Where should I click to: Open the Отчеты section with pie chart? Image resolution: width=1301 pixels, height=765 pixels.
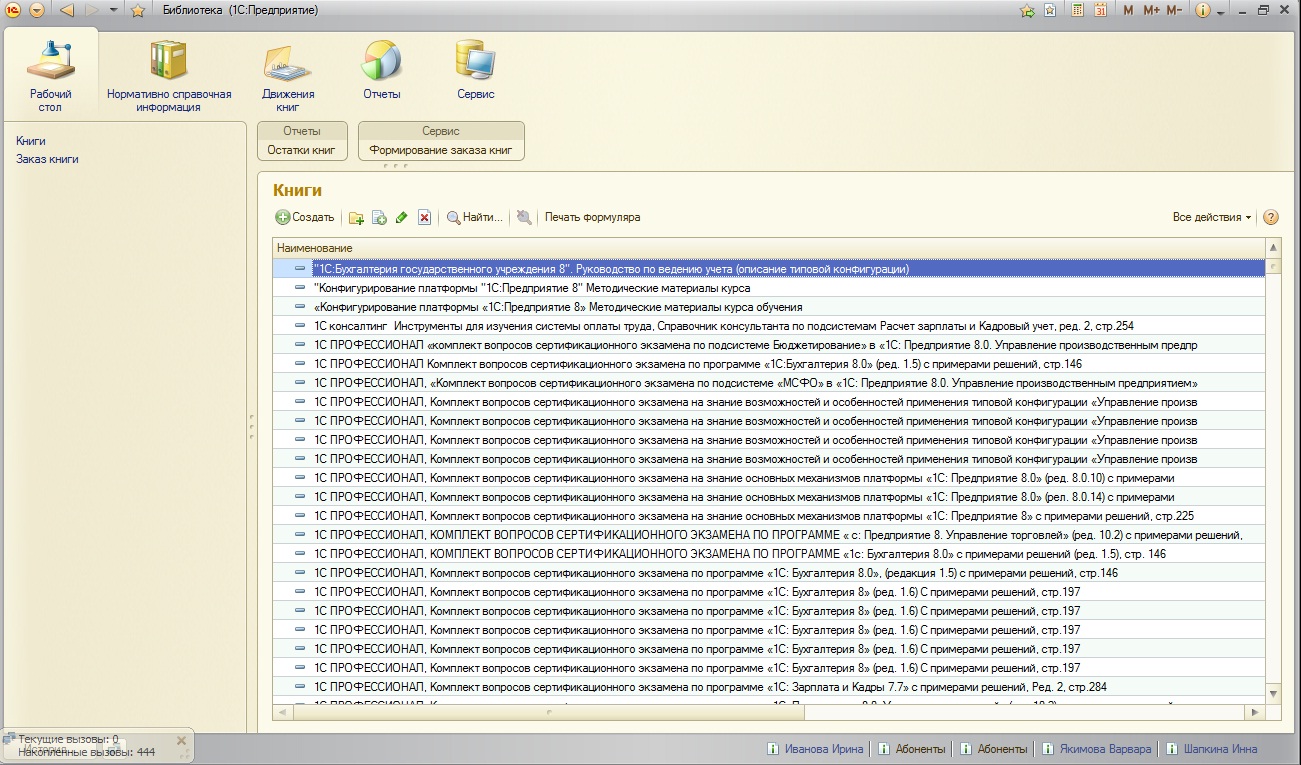point(382,70)
